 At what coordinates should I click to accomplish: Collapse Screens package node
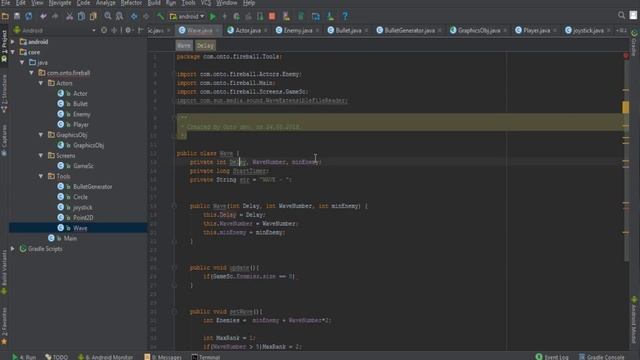click(x=41, y=156)
